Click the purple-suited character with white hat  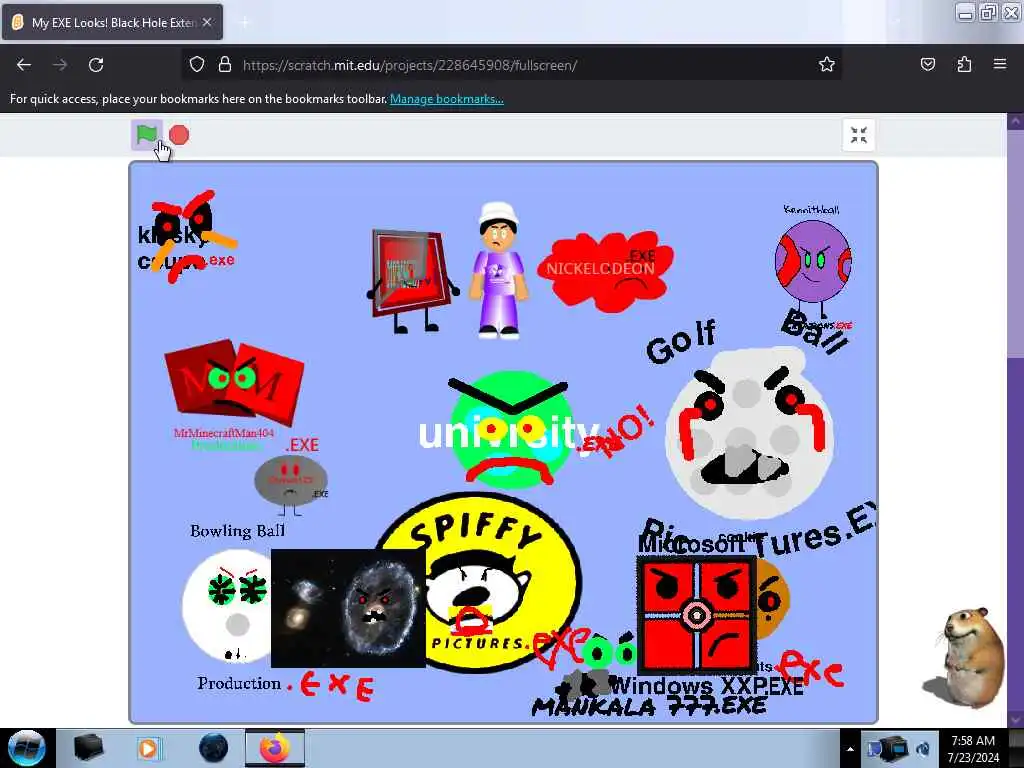click(499, 270)
